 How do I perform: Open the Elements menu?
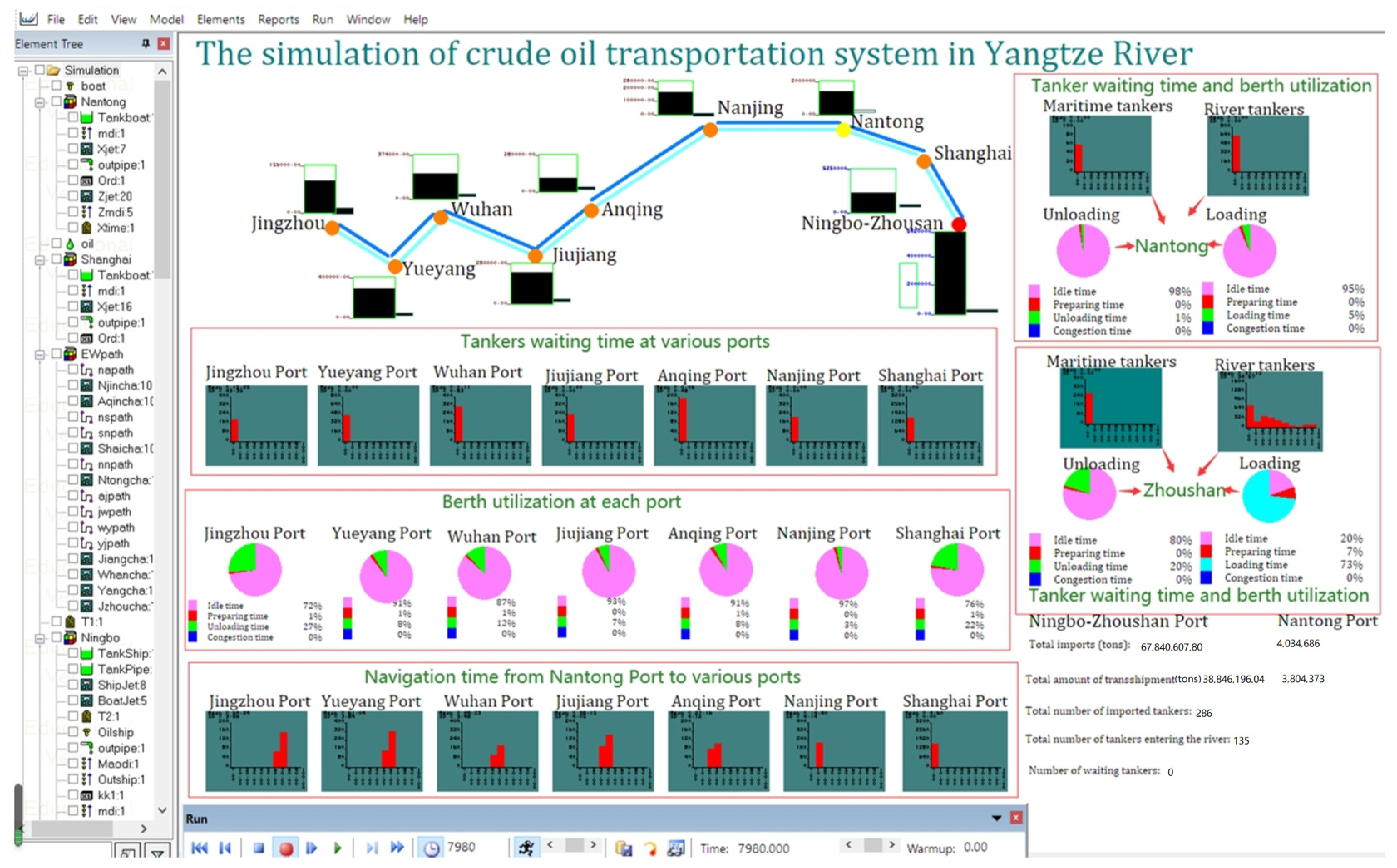(x=220, y=20)
